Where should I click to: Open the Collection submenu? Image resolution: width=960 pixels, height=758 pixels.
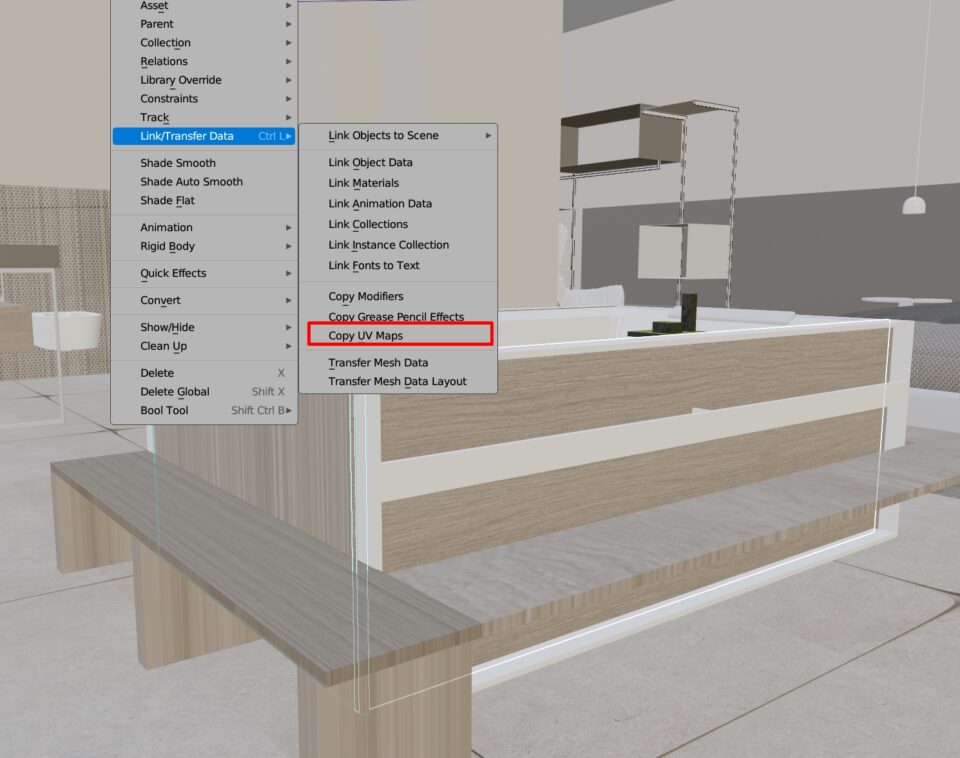[166, 43]
